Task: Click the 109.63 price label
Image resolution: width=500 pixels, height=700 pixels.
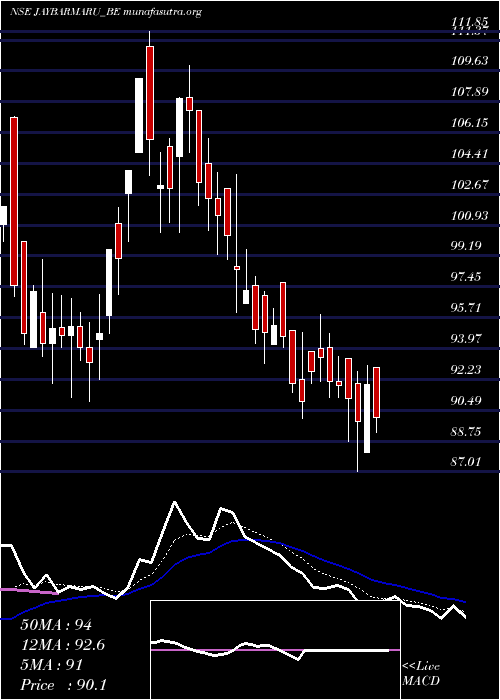Action: [470, 62]
